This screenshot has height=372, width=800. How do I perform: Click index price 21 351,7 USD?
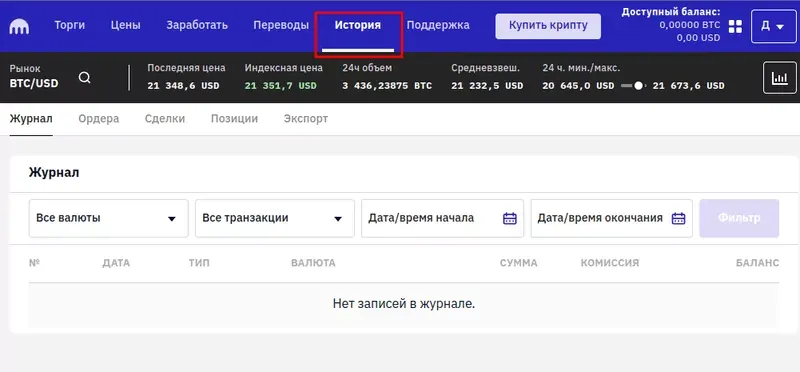[280, 86]
